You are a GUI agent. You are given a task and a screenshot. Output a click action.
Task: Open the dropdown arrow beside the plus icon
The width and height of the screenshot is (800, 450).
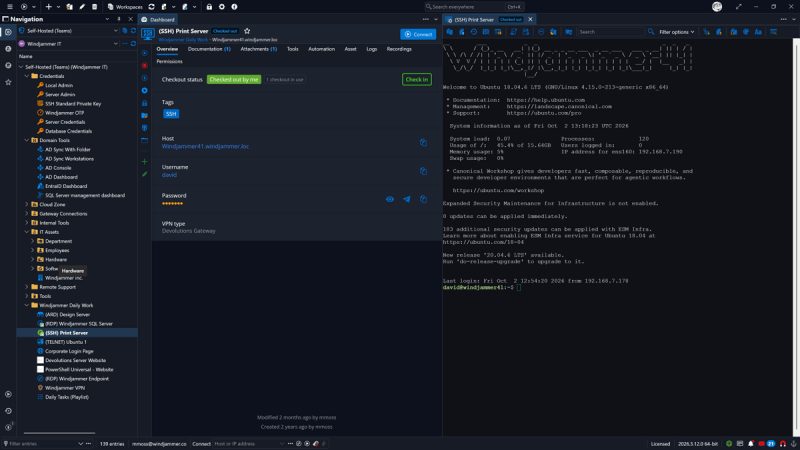58,7
